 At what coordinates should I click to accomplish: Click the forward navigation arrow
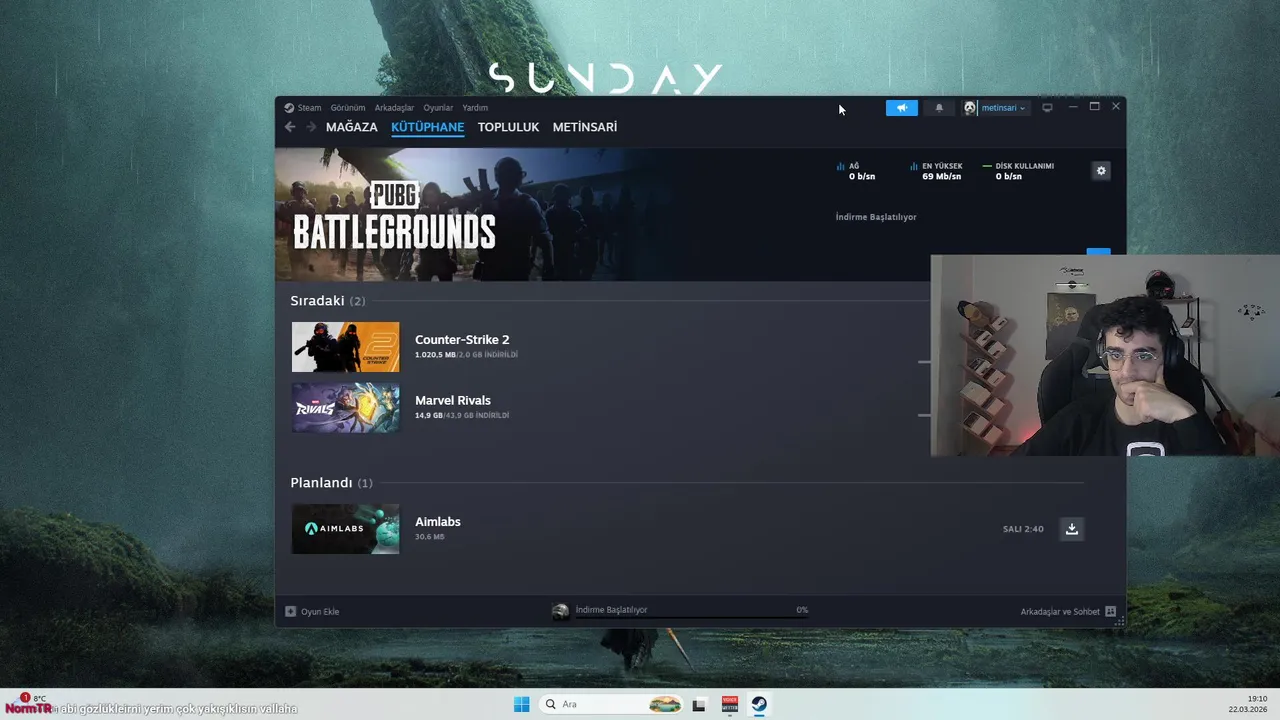pyautogui.click(x=311, y=127)
